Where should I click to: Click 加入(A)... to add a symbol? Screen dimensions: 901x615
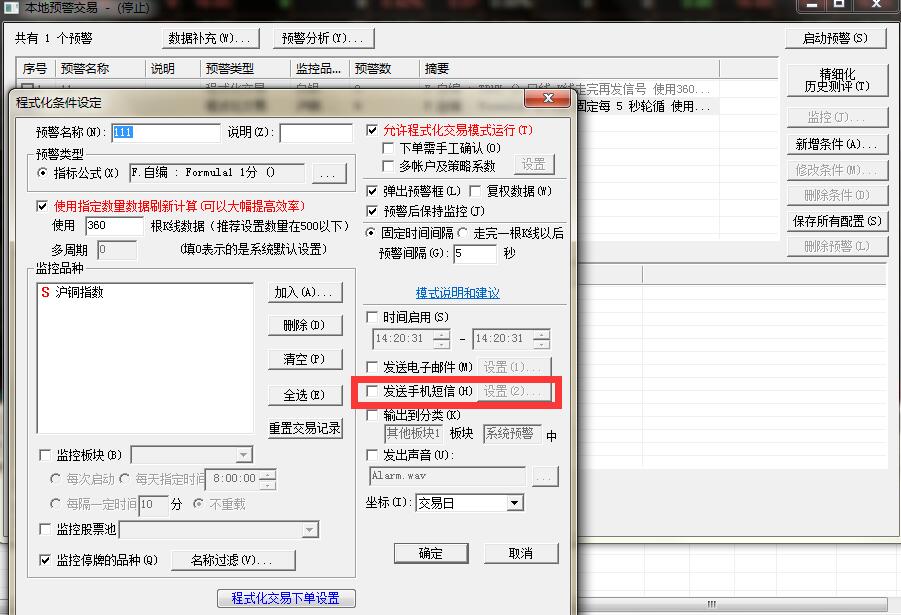pyautogui.click(x=305, y=293)
